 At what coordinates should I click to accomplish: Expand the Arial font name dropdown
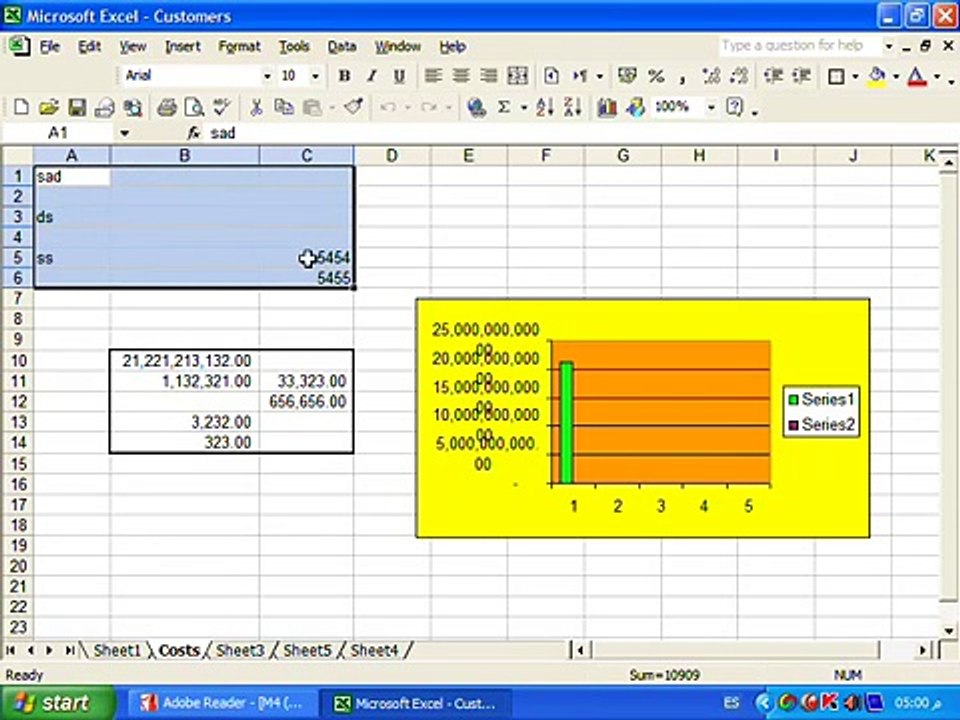[268, 77]
